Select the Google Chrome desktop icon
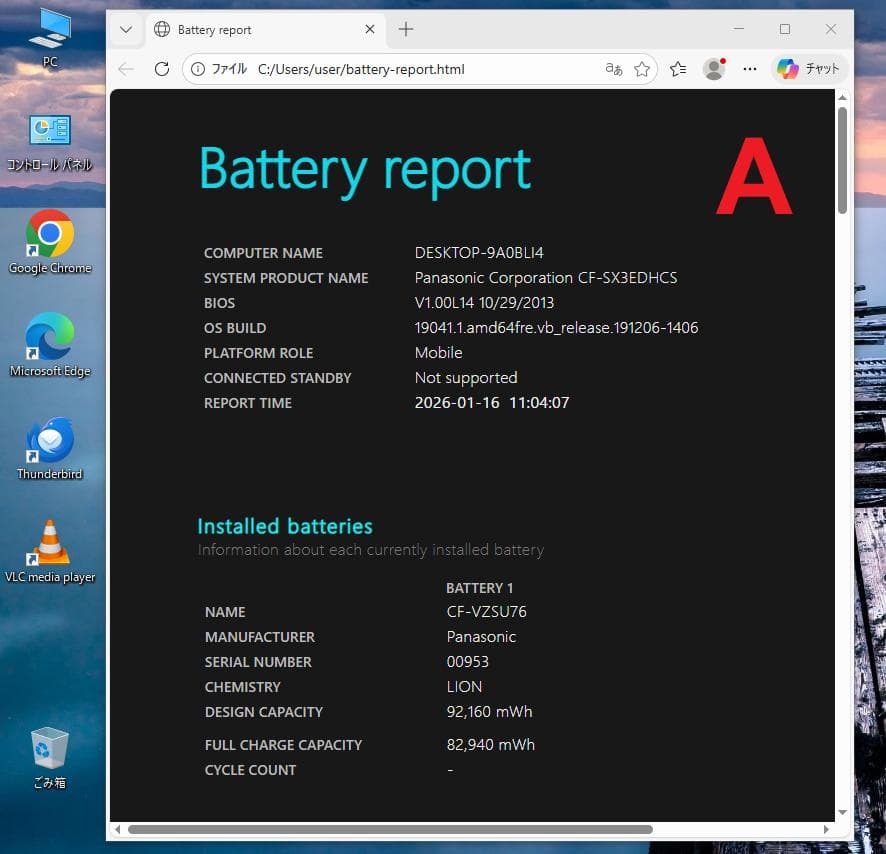The height and width of the screenshot is (854, 886). pyautogui.click(x=50, y=241)
